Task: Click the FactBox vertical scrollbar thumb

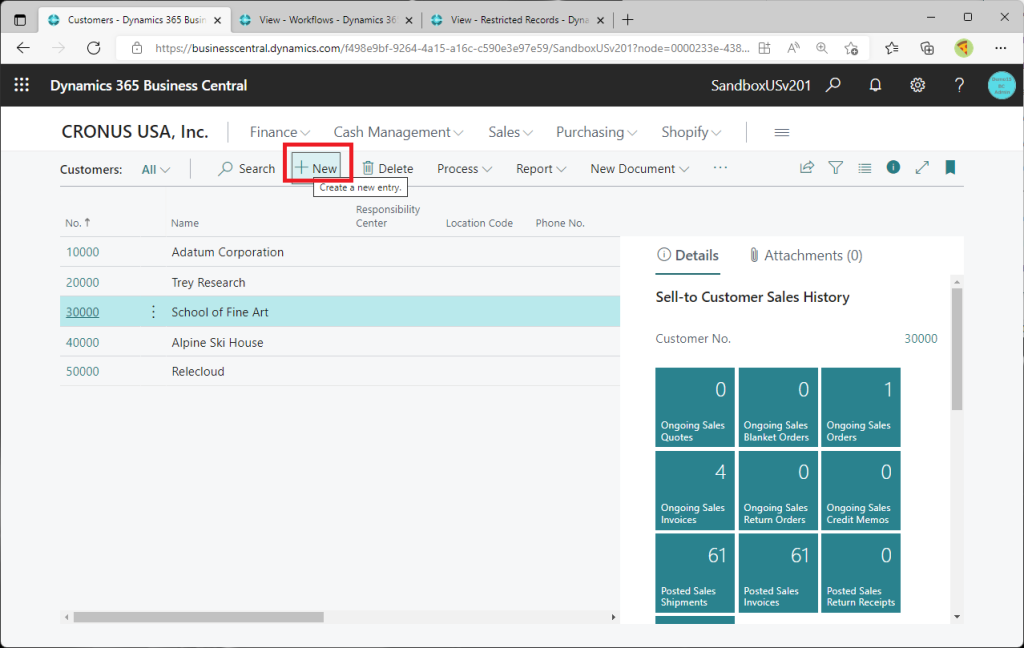Action: point(957,349)
